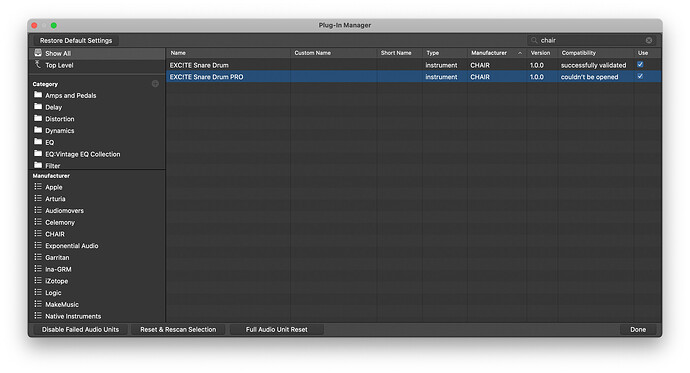Filter by manufacturer Arturia
This screenshot has height=373, width=690.
point(97,199)
